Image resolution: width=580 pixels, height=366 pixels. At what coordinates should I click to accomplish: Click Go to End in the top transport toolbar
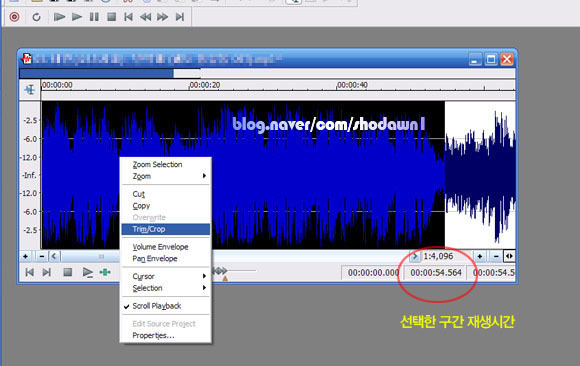[x=180, y=17]
